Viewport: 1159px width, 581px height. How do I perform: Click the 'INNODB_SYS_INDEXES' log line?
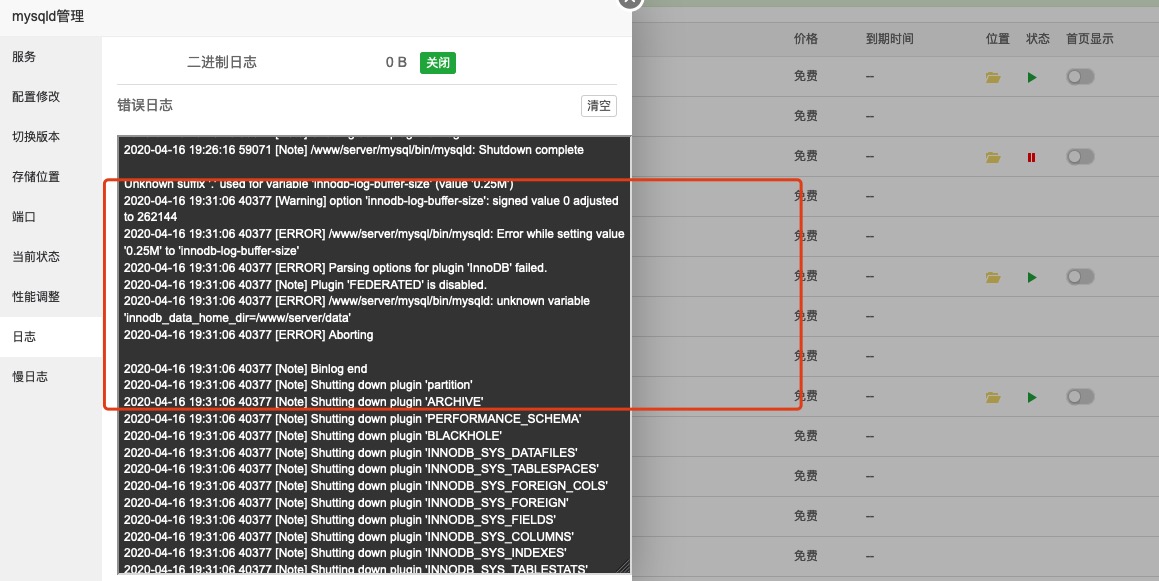click(x=345, y=554)
